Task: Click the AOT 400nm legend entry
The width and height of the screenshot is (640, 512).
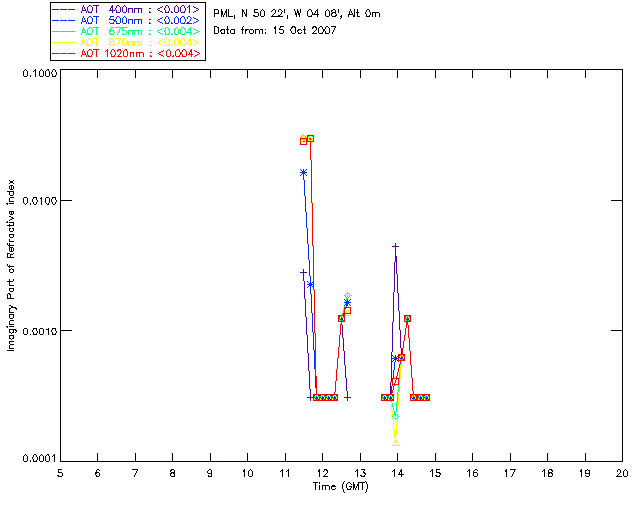Action: point(127,9)
